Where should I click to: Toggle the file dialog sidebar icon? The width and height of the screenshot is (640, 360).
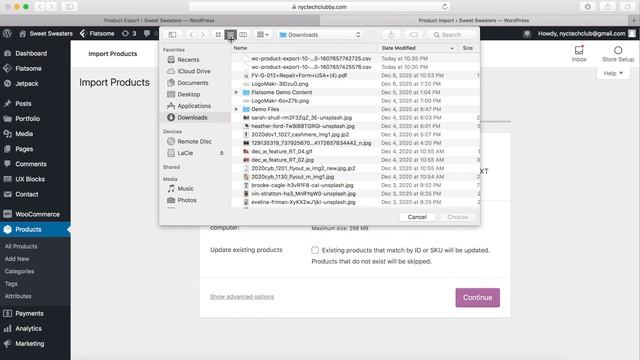tap(172, 35)
